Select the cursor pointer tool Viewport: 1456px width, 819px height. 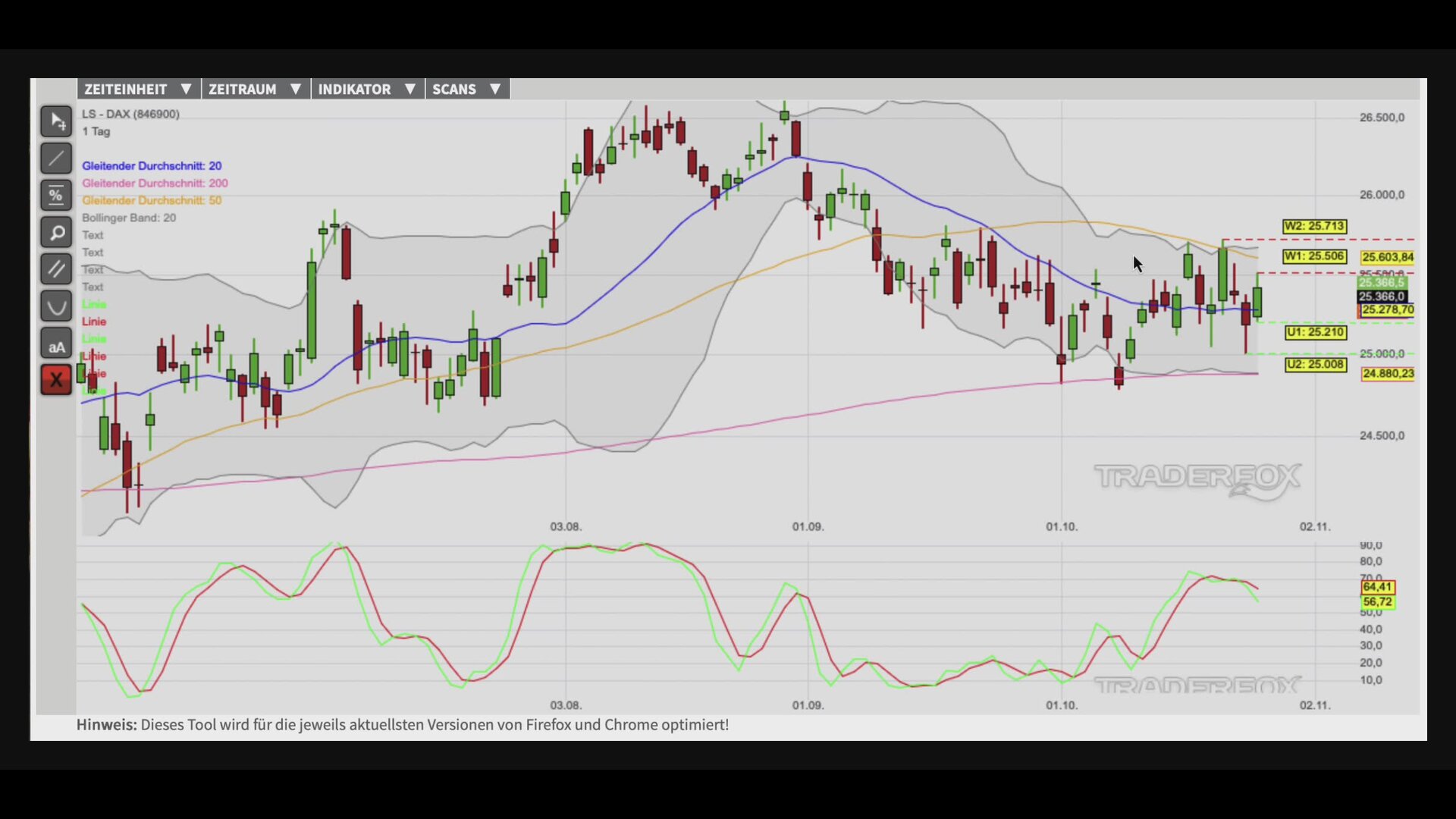[56, 121]
